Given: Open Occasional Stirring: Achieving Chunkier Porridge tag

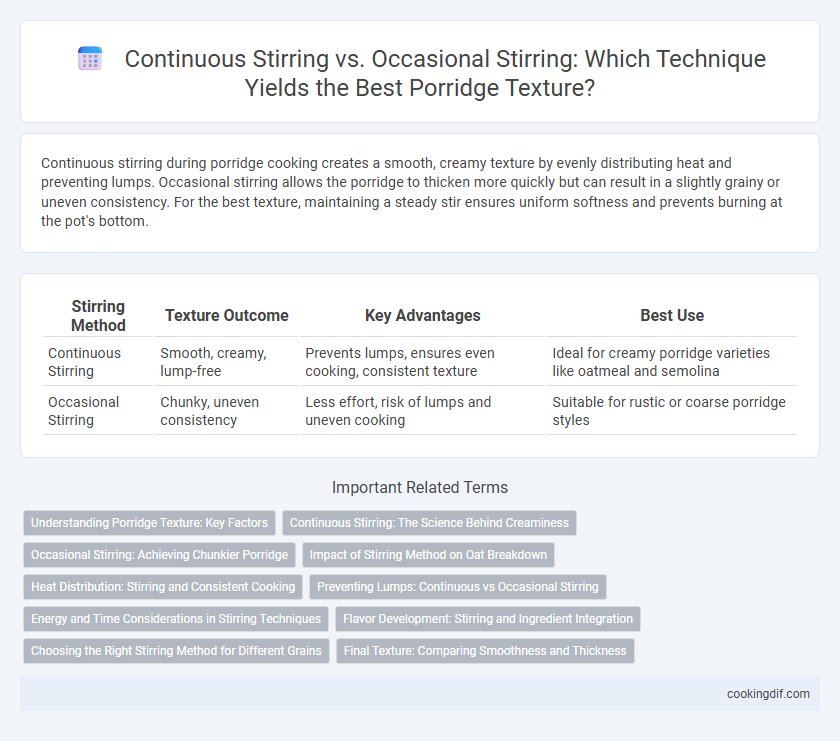Looking at the screenshot, I should [x=159, y=555].
